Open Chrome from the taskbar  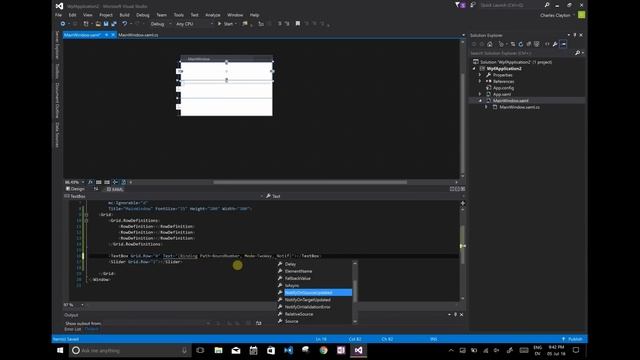point(323,350)
